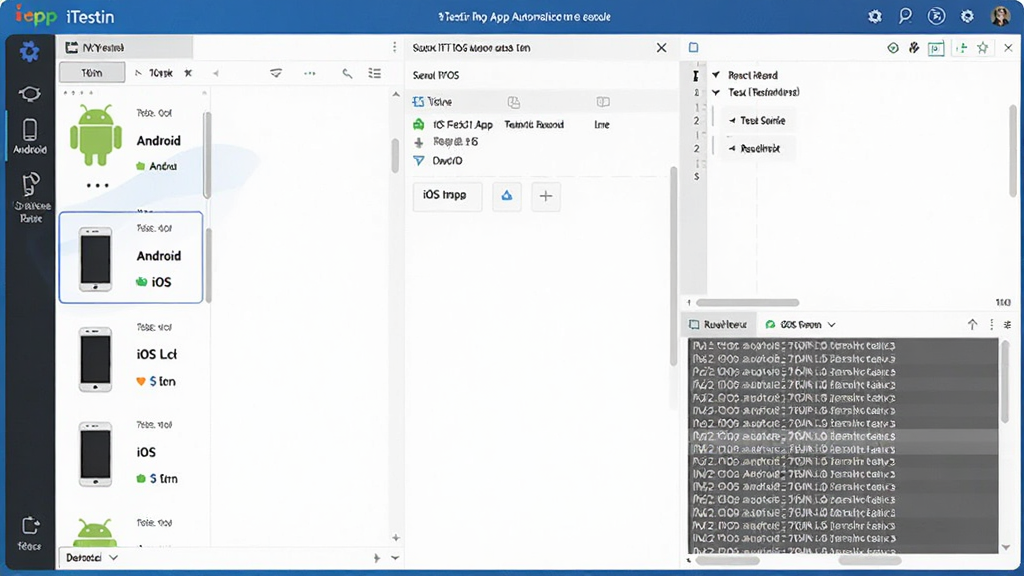Click the chevron down at device panel bottom edge
Screen dimensions: 1024x576
pos(395,558)
